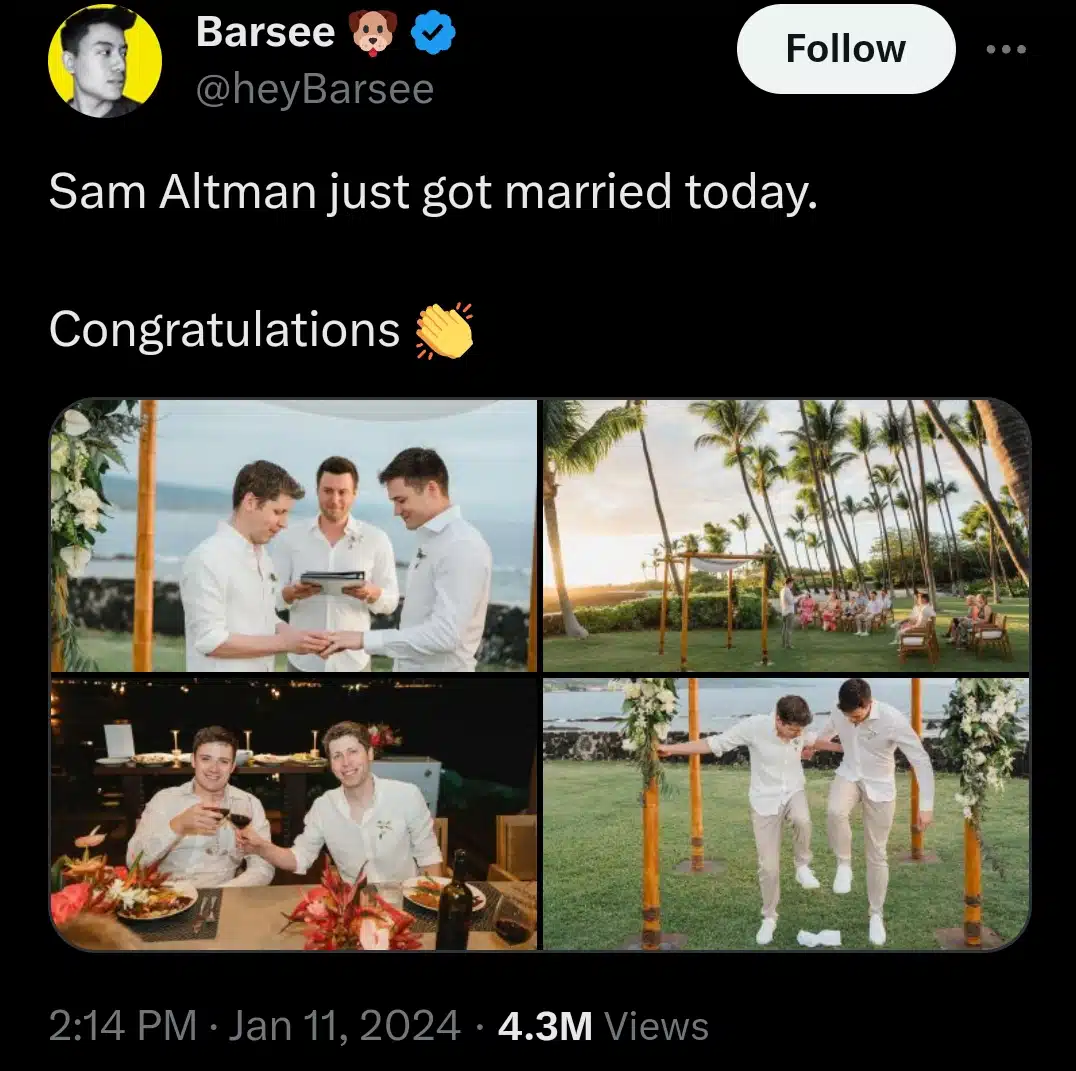The width and height of the screenshot is (1076, 1071).
Task: Select the tweet text about Sam Altman
Action: coord(432,191)
